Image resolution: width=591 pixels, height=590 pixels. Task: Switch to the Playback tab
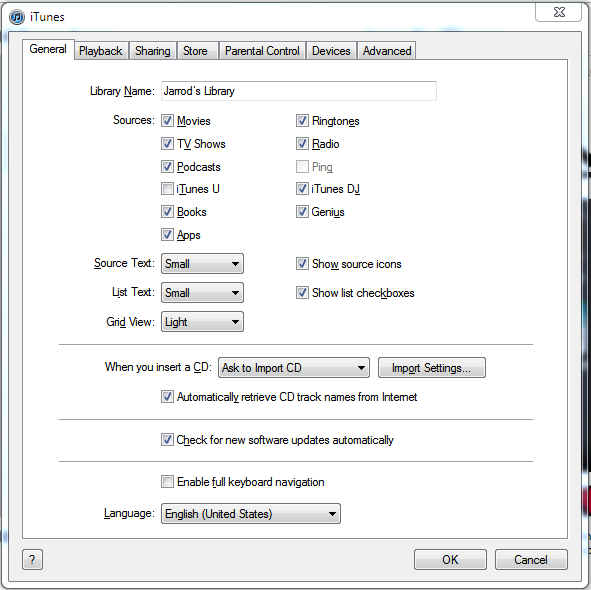coord(101,51)
